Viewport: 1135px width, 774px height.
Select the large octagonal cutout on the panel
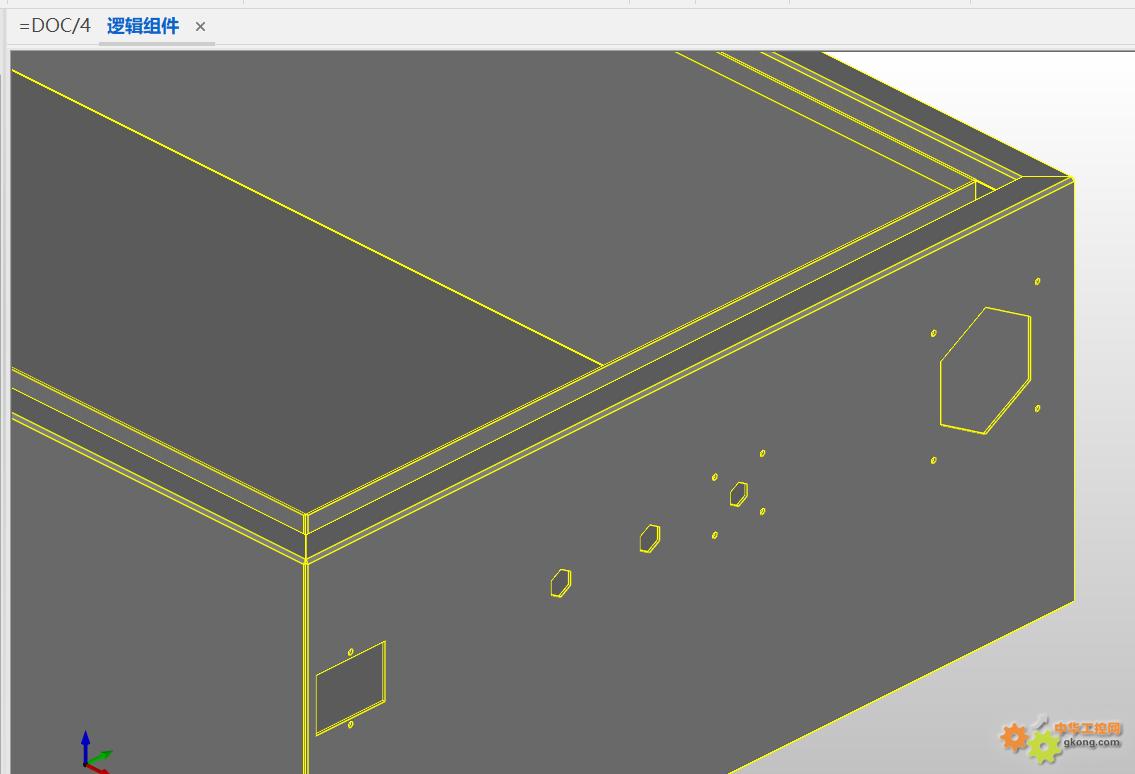pyautogui.click(x=985, y=371)
